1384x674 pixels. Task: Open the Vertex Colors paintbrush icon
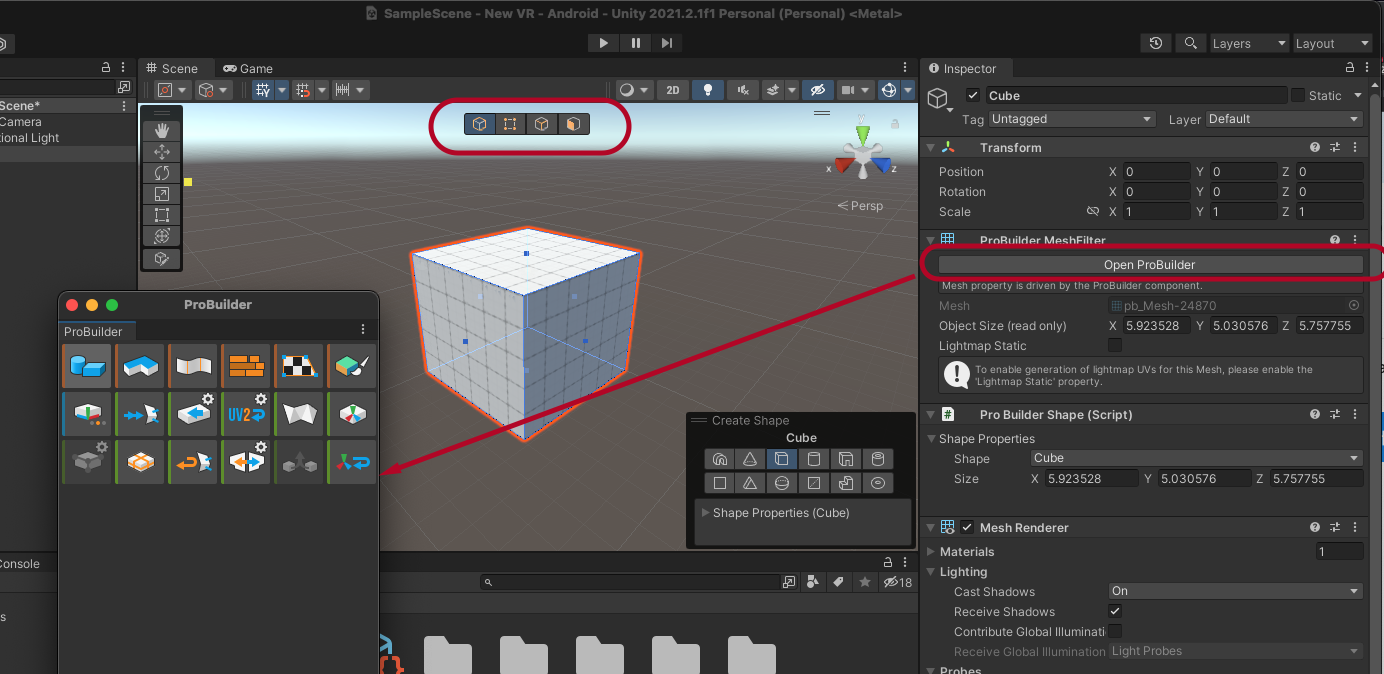[352, 365]
